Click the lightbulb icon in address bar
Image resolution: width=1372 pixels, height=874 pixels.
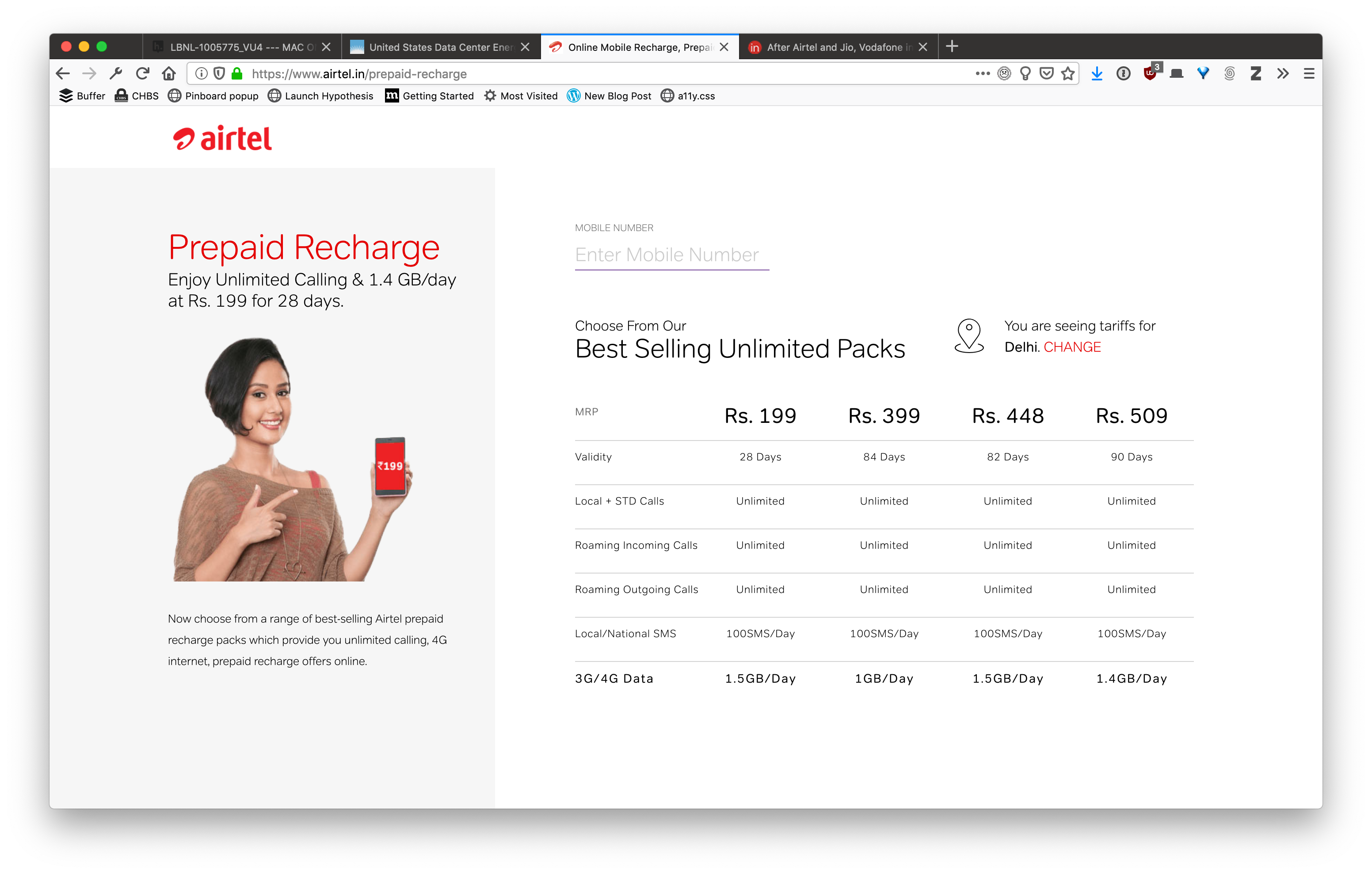[1025, 73]
